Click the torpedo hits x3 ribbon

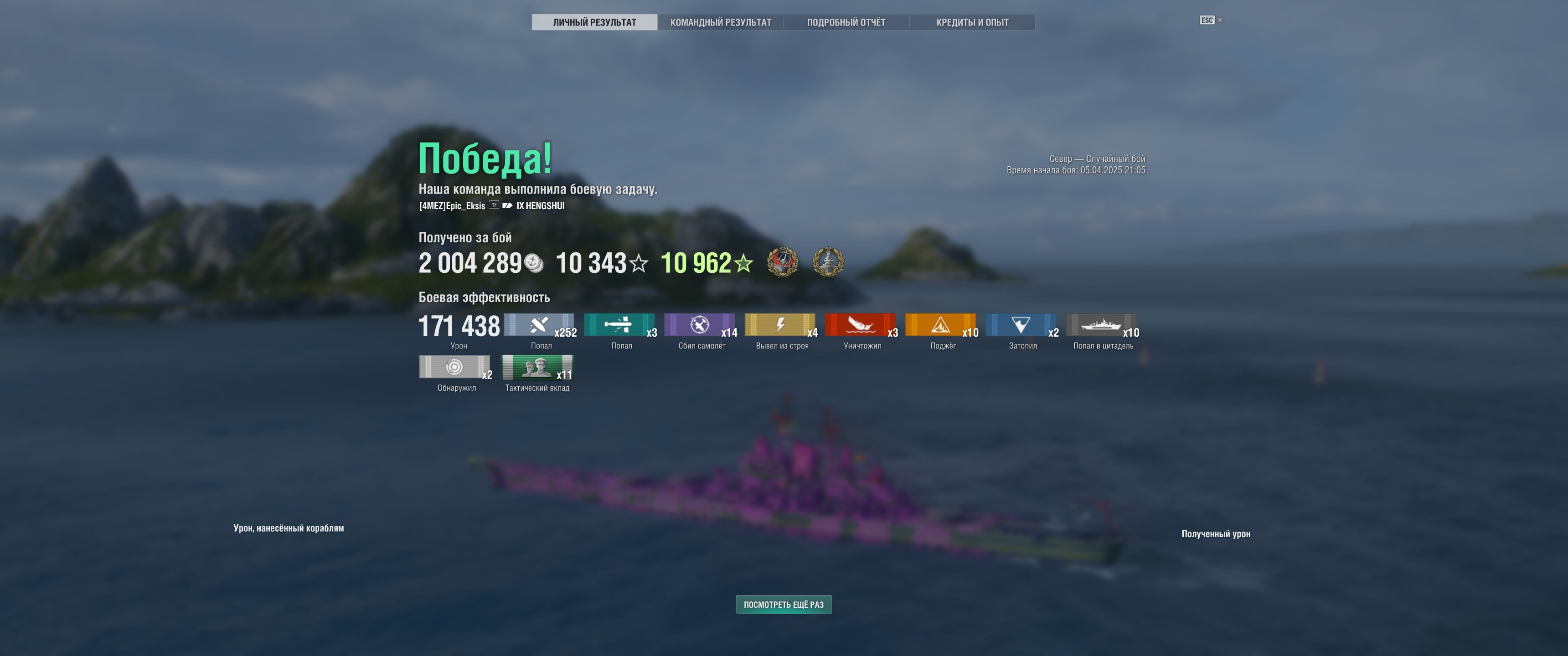click(619, 325)
